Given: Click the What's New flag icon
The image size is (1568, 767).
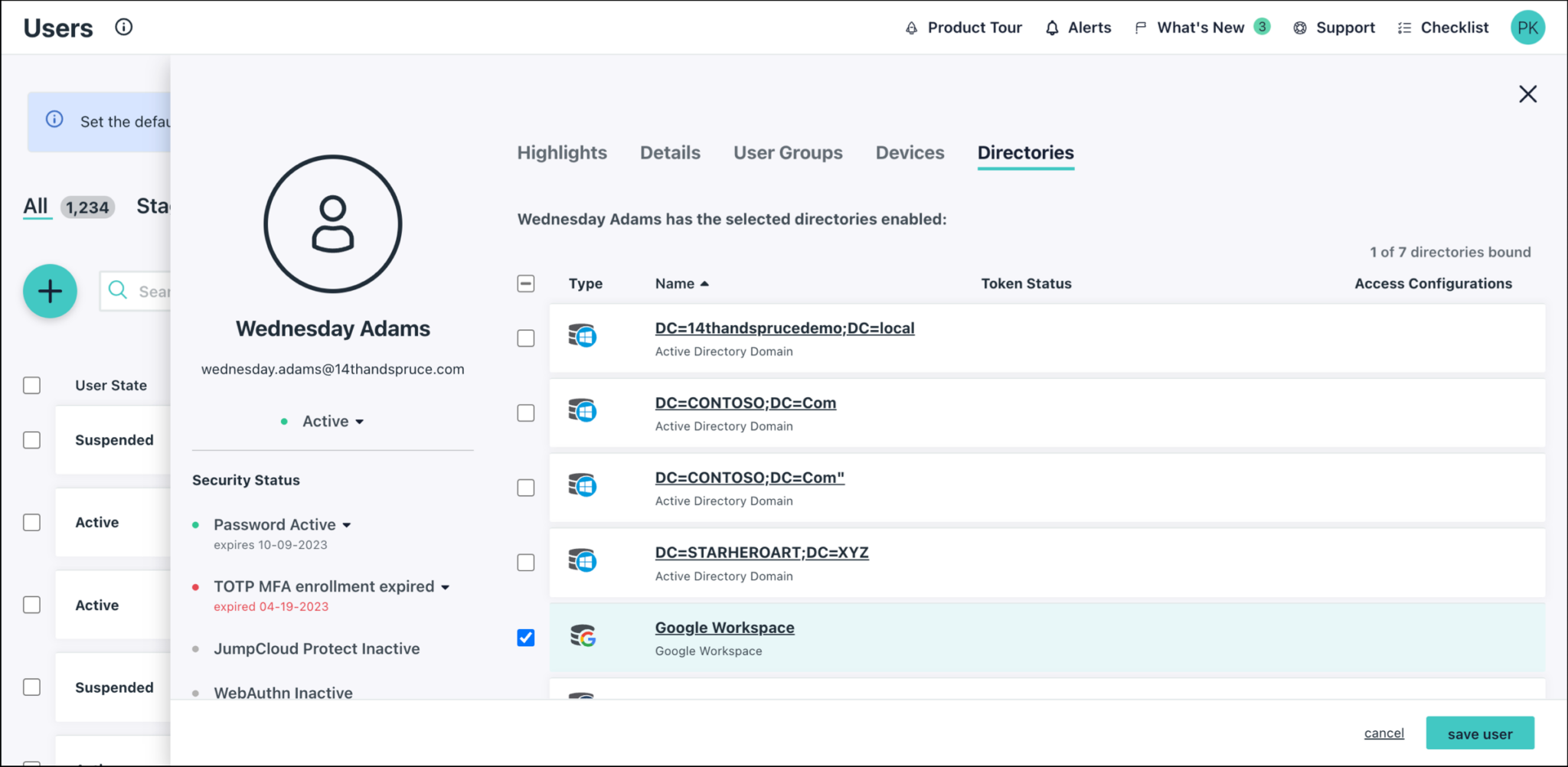Looking at the screenshot, I should (1141, 27).
